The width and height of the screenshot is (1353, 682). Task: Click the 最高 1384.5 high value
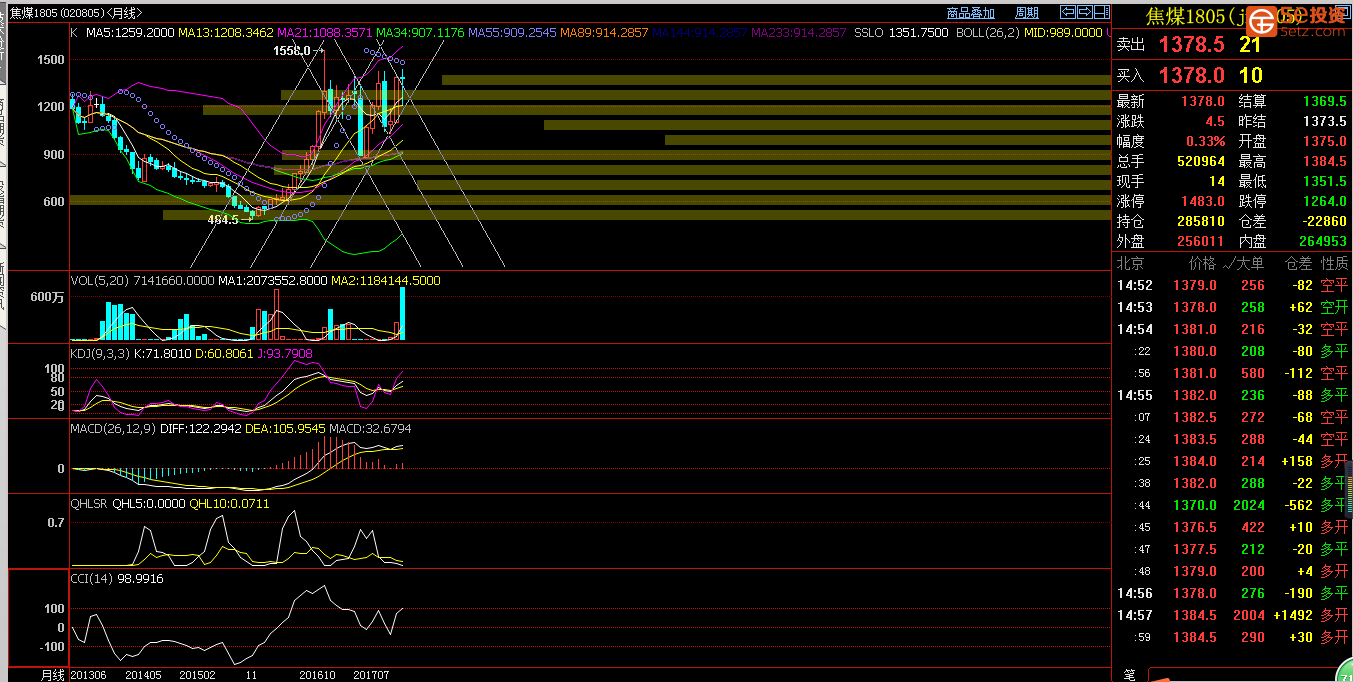tap(1325, 161)
